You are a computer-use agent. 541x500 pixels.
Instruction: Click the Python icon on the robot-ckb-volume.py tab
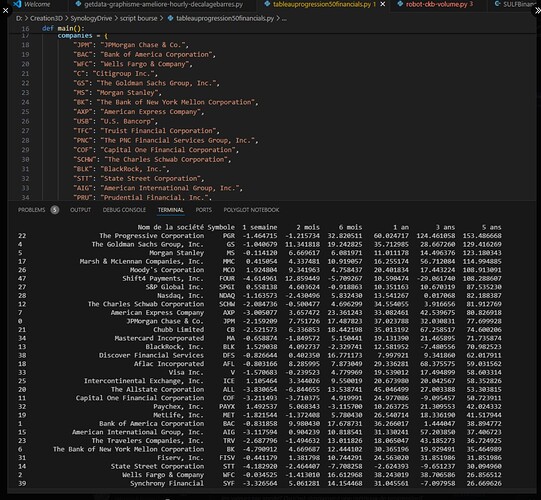[x=400, y=4]
